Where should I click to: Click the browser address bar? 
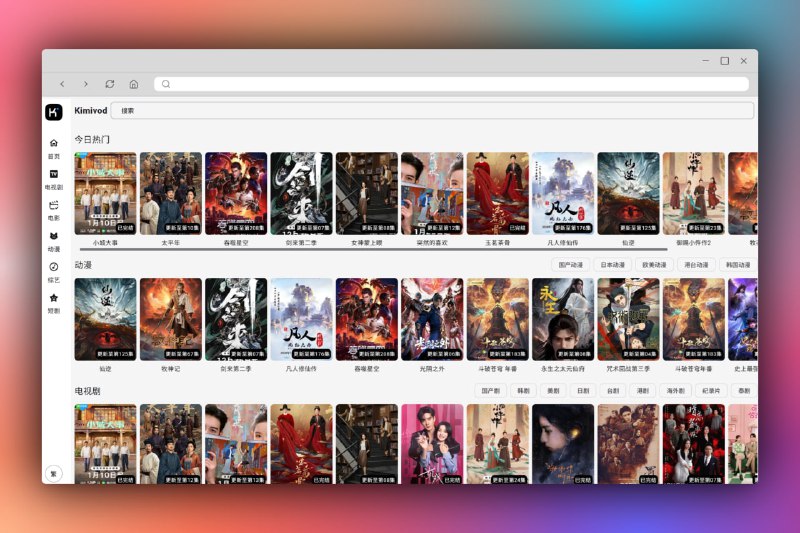[x=452, y=84]
